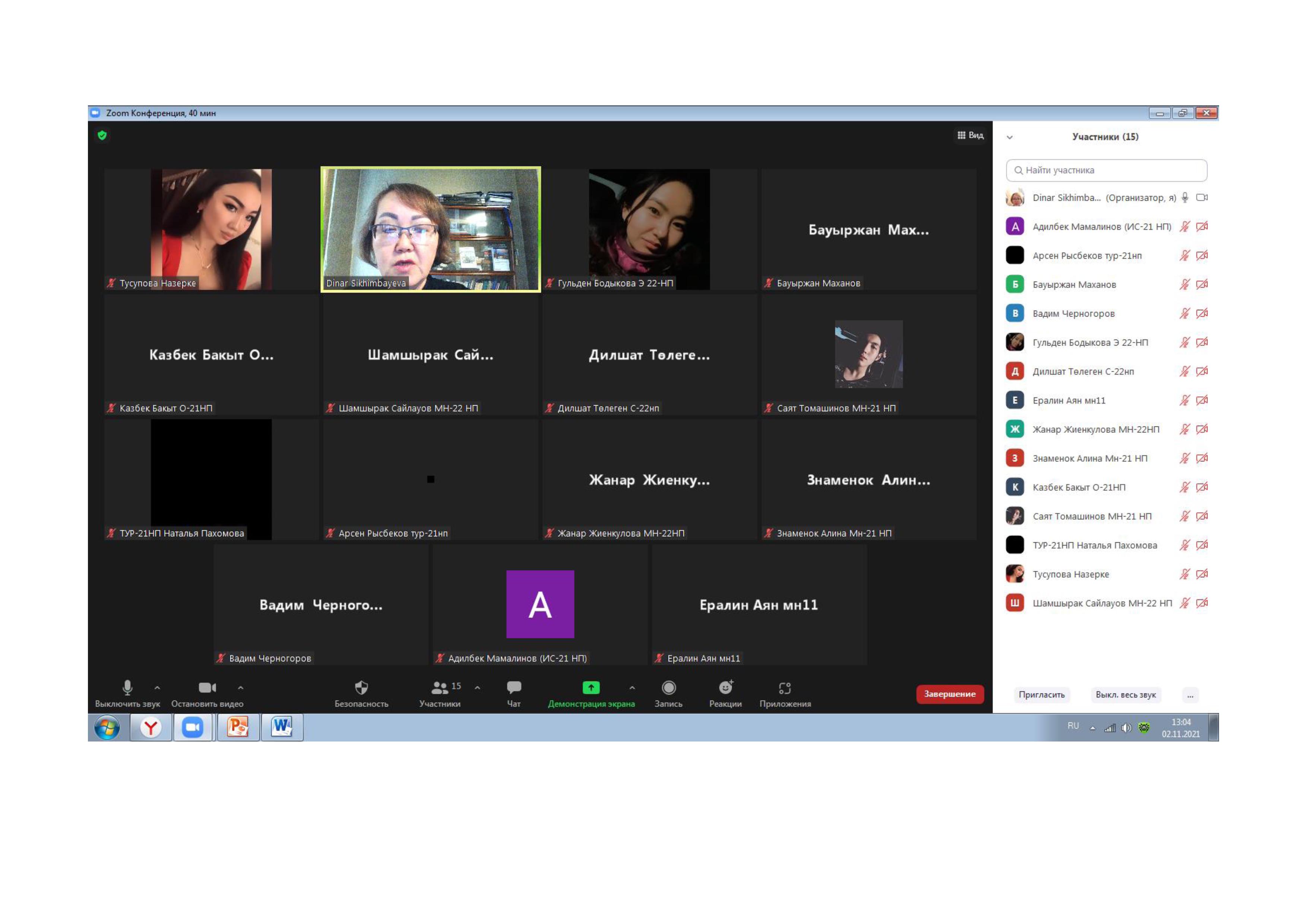
Task: Open Microsoft Word from the taskbar
Action: [x=282, y=727]
